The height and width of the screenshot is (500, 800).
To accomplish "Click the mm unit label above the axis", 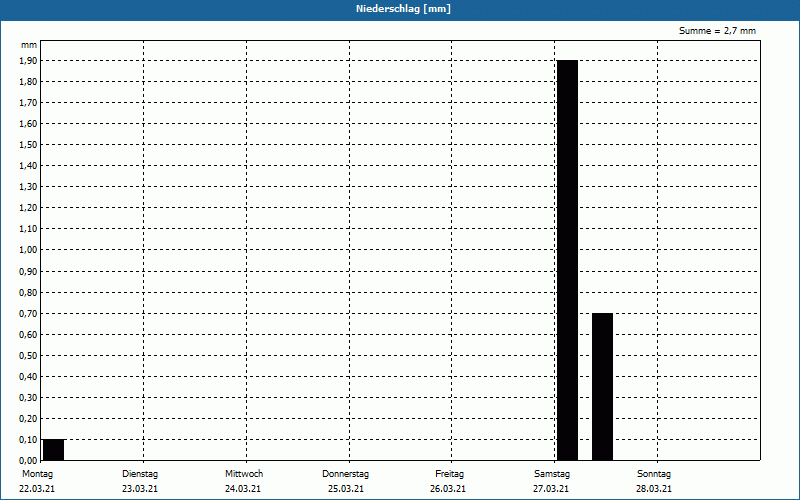I will [x=29, y=45].
